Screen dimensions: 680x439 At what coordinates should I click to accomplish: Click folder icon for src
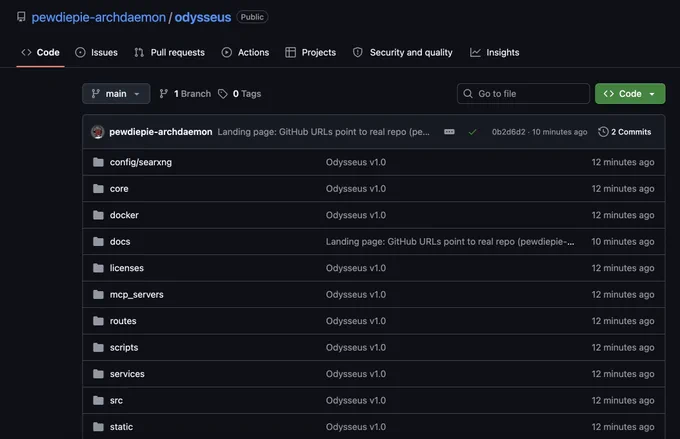(98, 400)
